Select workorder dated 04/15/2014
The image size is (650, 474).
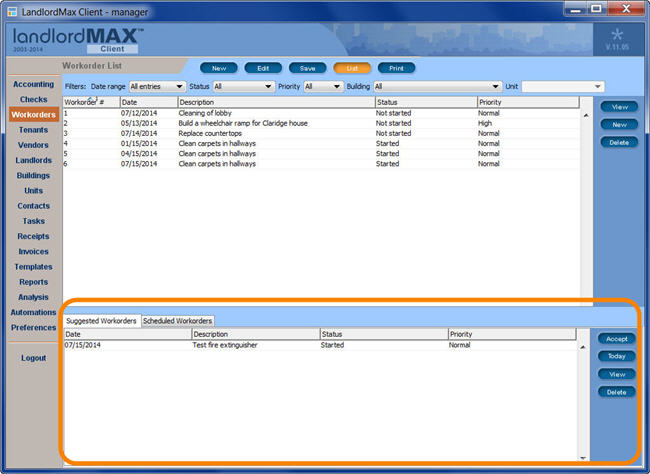click(321, 153)
